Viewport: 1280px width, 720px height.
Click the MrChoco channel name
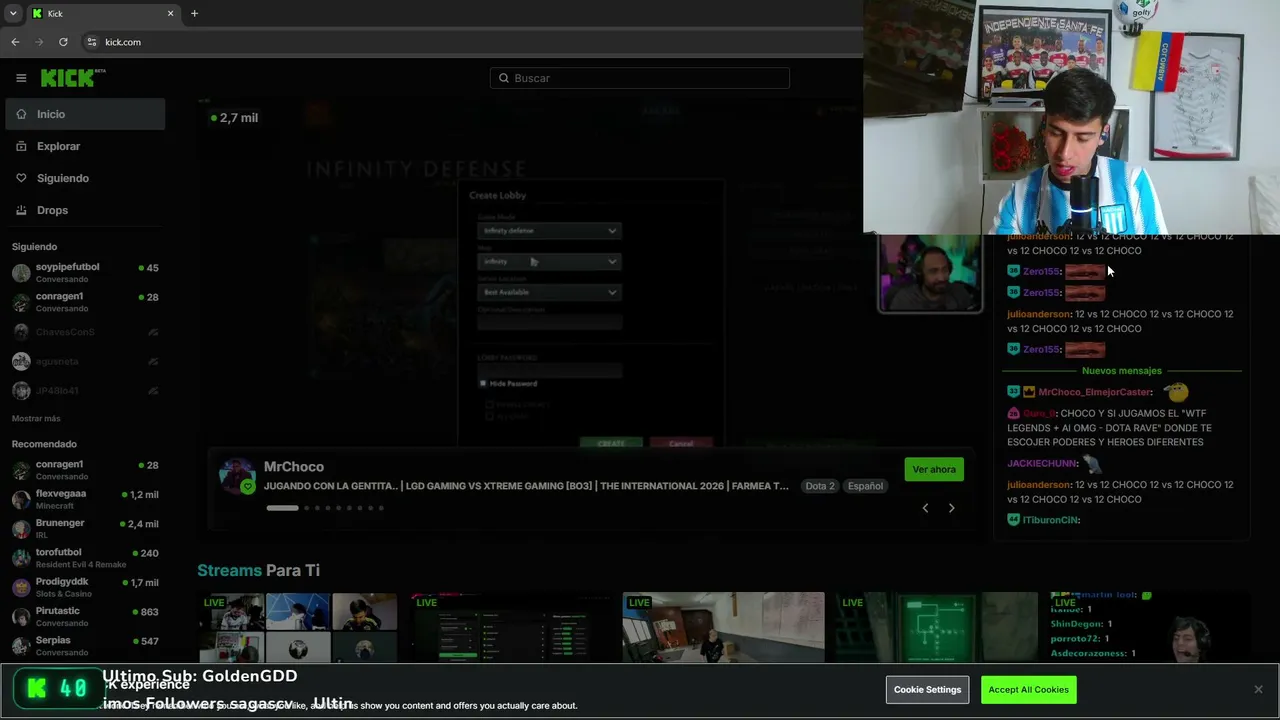coord(294,467)
